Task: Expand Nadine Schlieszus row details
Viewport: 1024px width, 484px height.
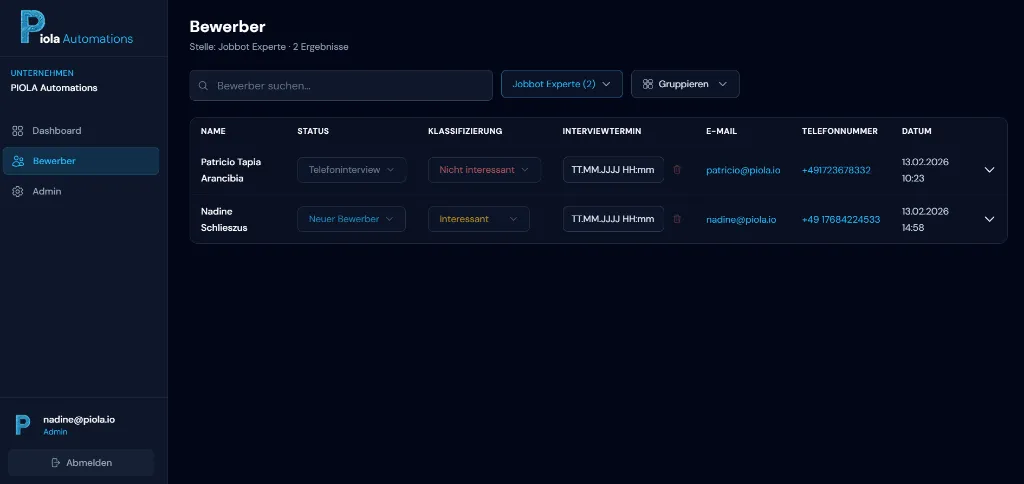Action: point(989,219)
